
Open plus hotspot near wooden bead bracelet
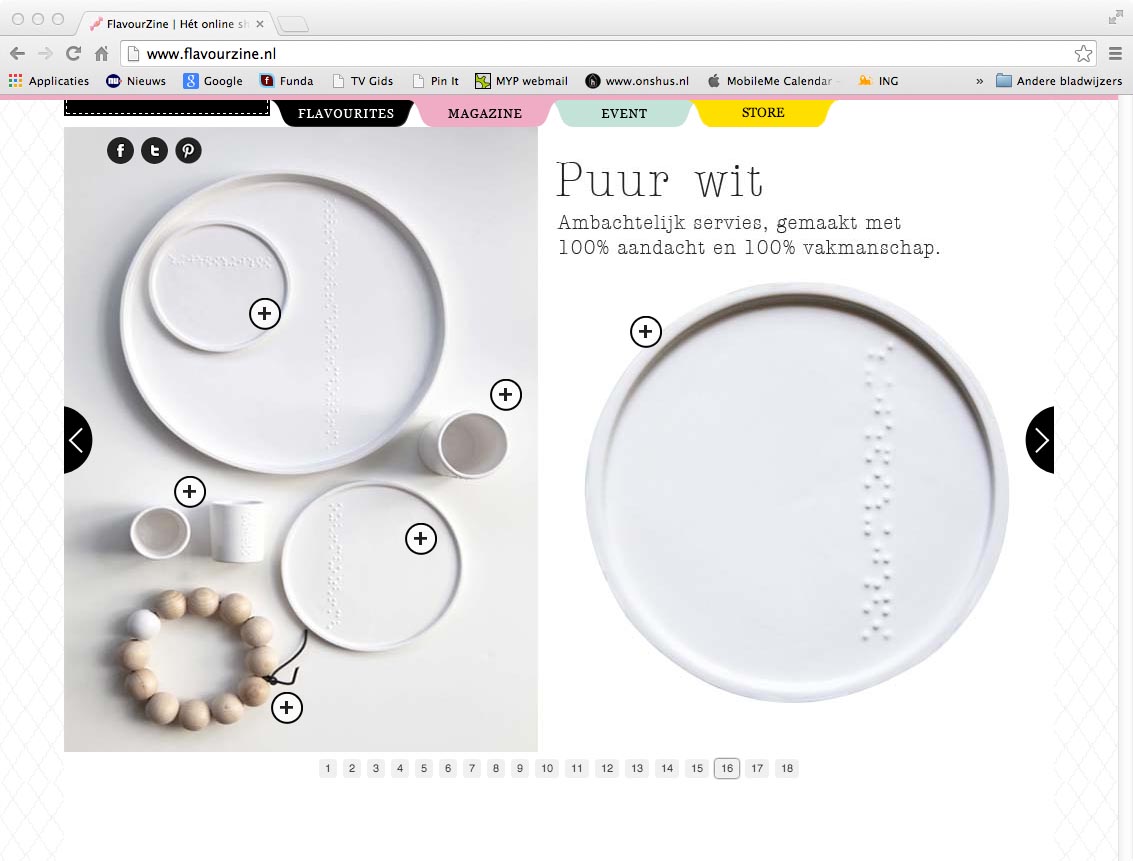pos(287,707)
